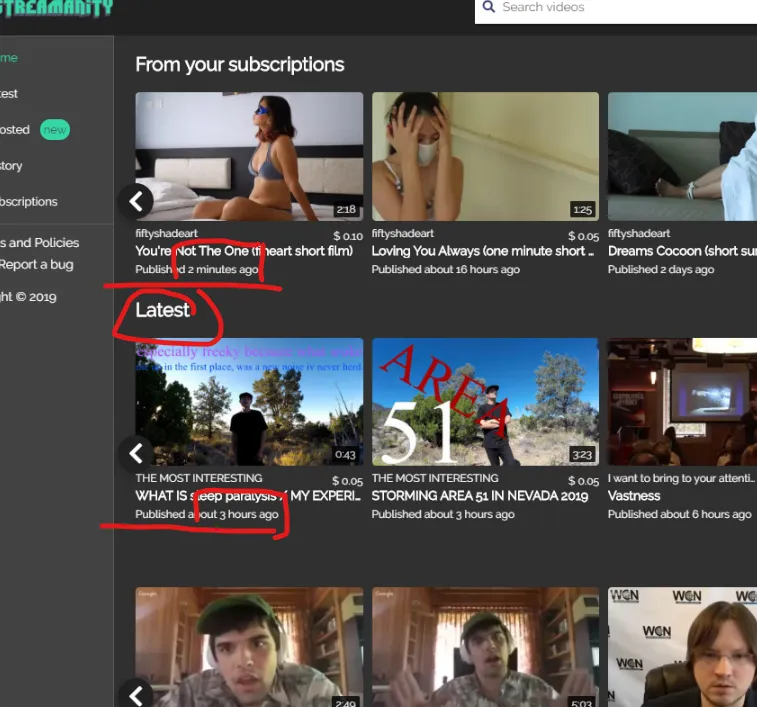Open the Latest sidebar item
The width and height of the screenshot is (757, 707).
9,94
